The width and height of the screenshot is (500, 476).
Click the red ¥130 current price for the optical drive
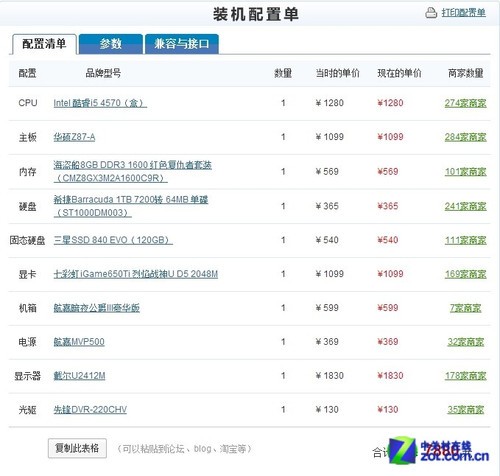[x=387, y=410]
